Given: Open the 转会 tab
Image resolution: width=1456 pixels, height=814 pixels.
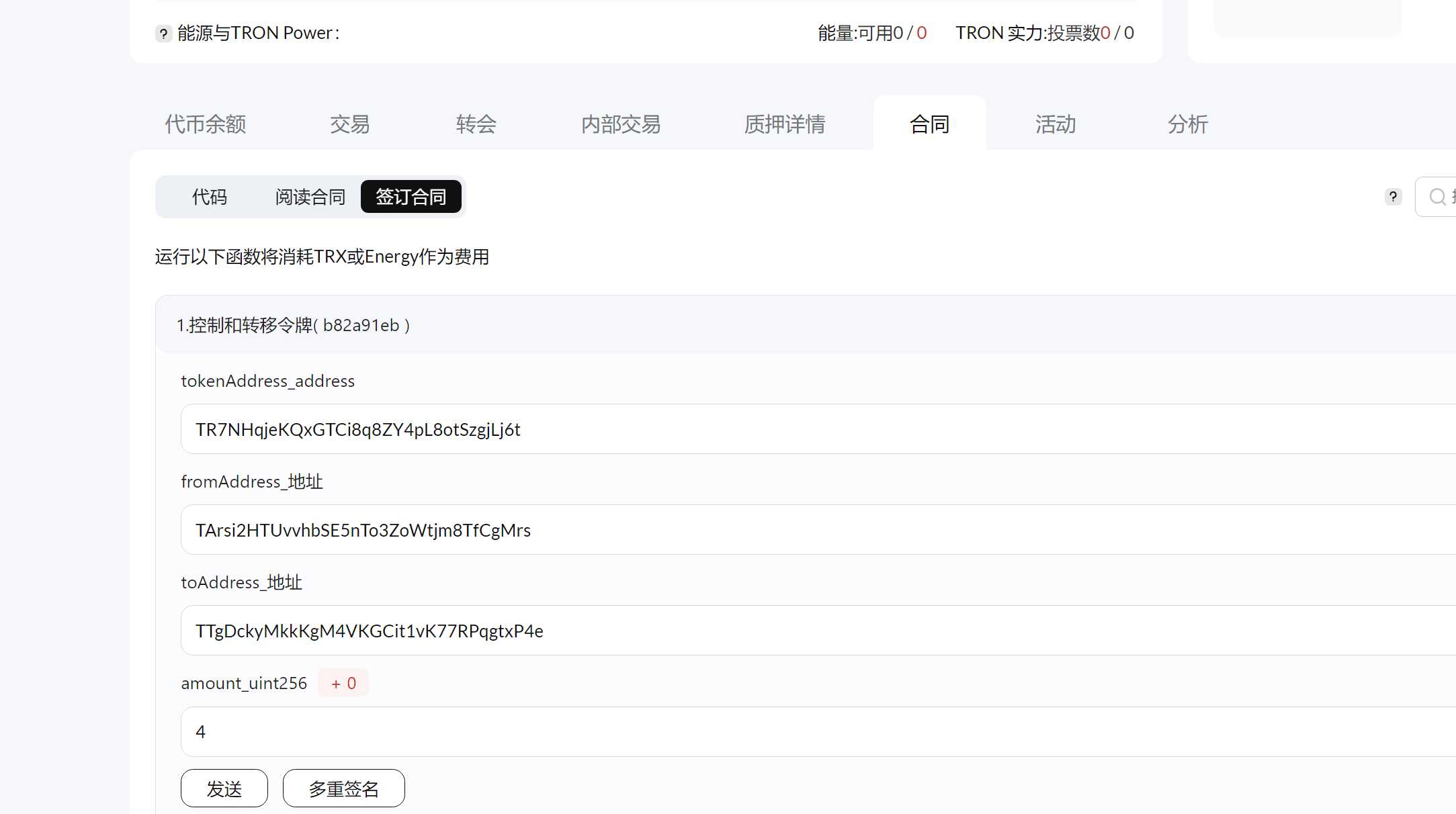Looking at the screenshot, I should [476, 124].
